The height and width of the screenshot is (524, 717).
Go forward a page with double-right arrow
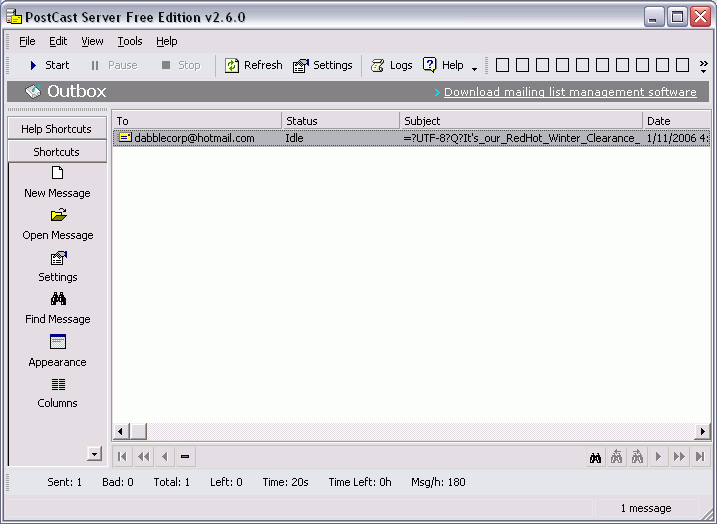[x=680, y=457]
